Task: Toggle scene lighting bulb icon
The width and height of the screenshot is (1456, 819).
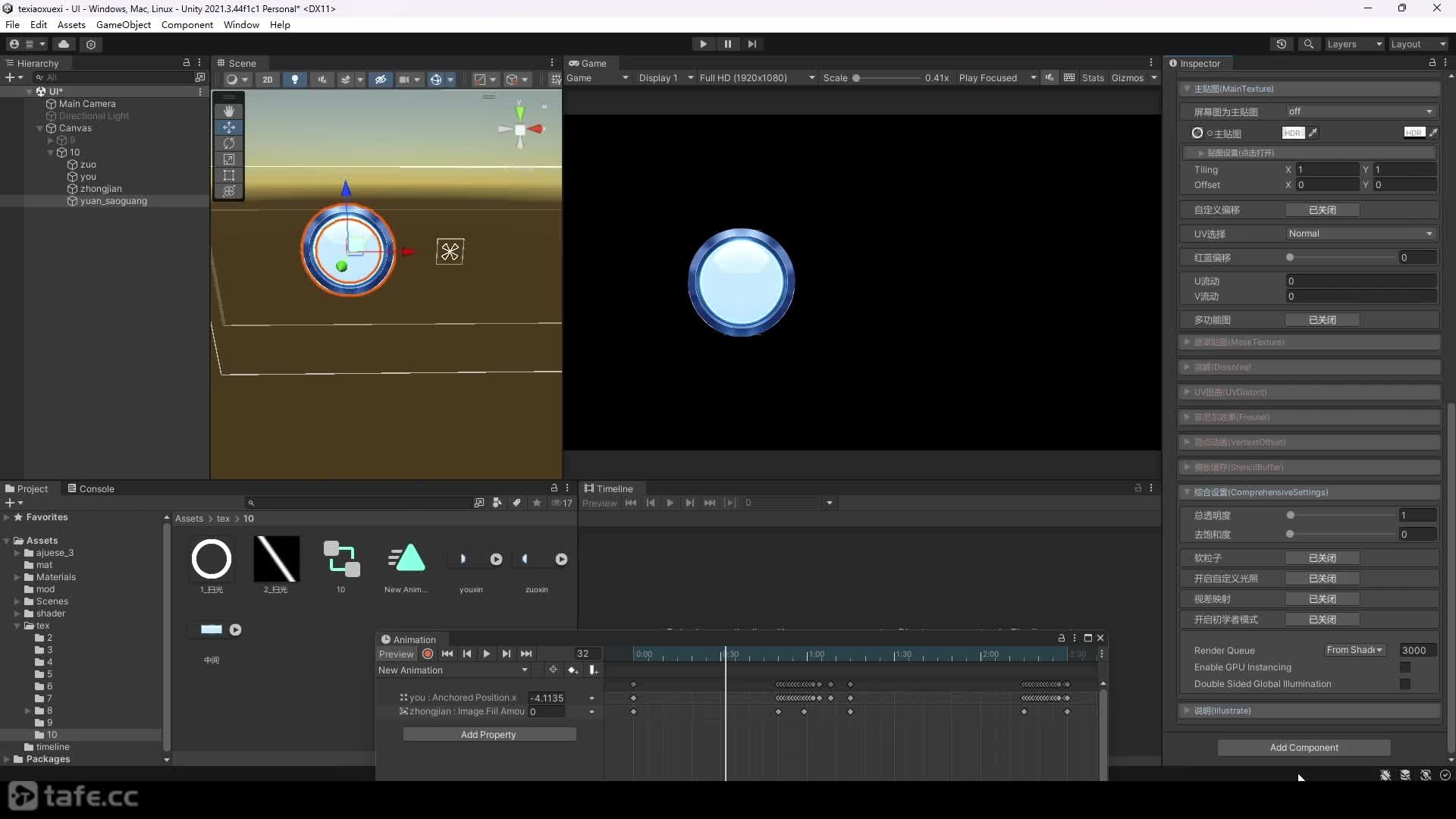Action: click(x=295, y=79)
